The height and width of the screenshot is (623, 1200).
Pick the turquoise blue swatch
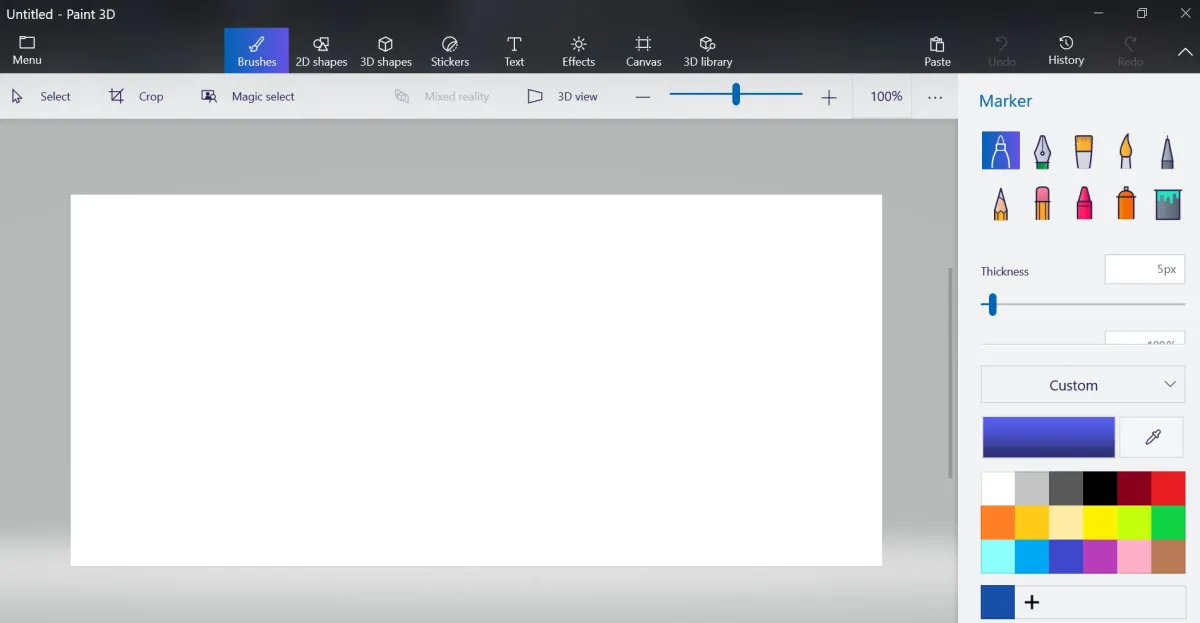[x=1032, y=556]
